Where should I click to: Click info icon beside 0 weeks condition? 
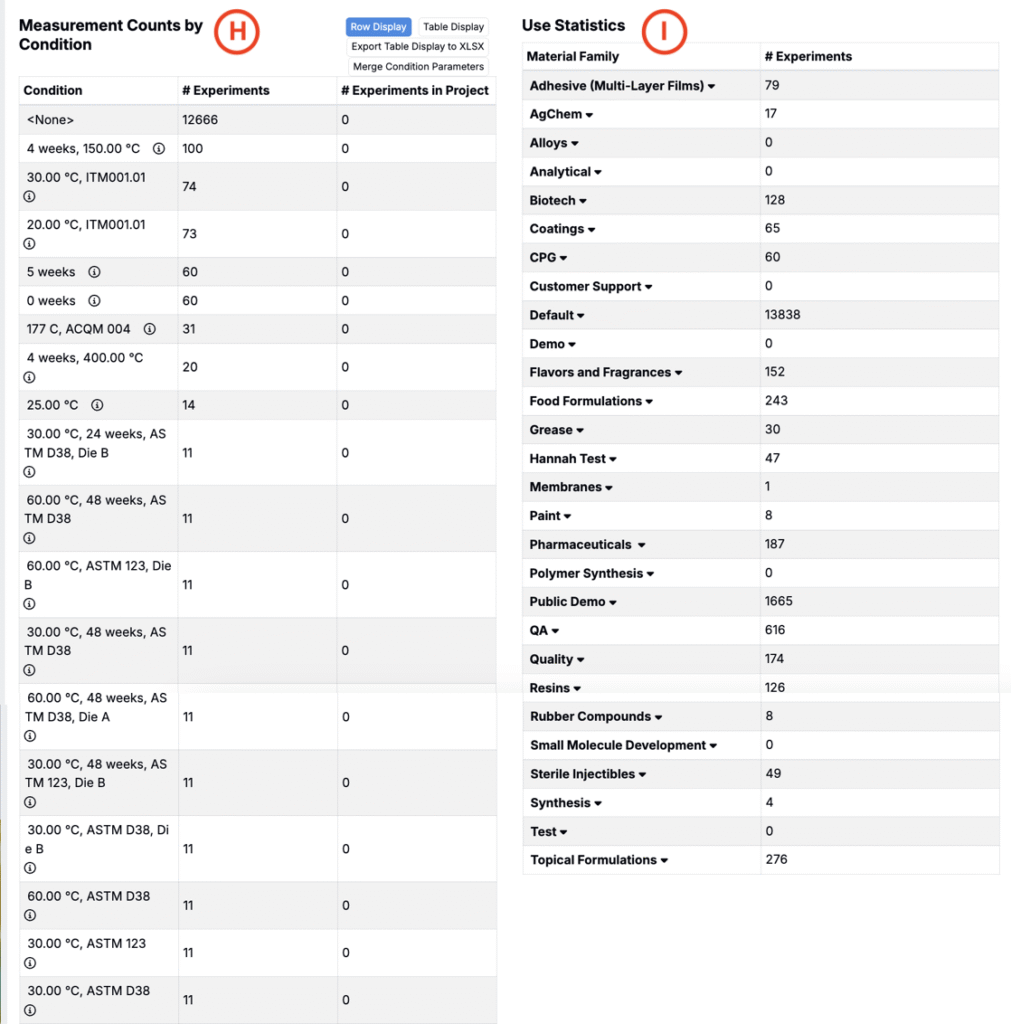94,301
